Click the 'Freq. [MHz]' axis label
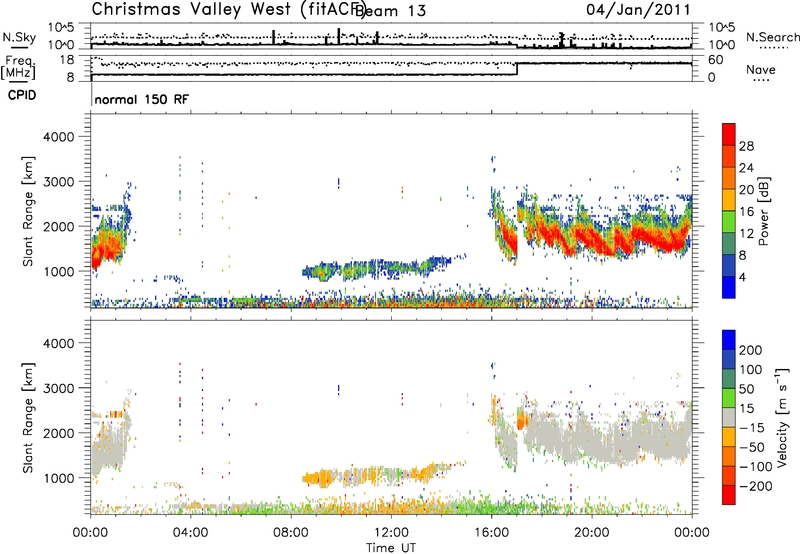The height and width of the screenshot is (554, 800). [18, 67]
